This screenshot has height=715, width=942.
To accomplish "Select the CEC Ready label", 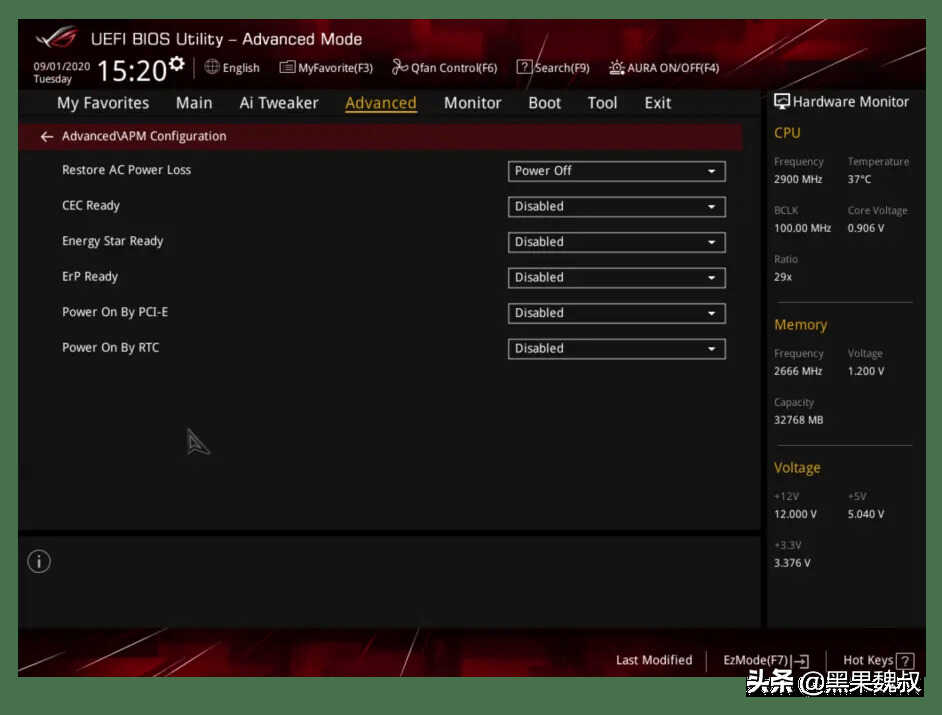I will 91,205.
